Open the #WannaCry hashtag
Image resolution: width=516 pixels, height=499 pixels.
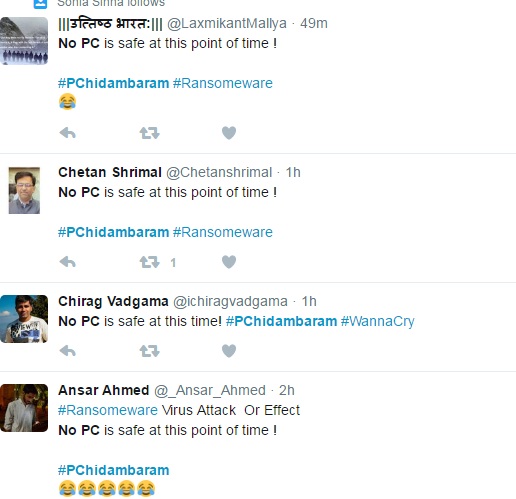coord(378,321)
